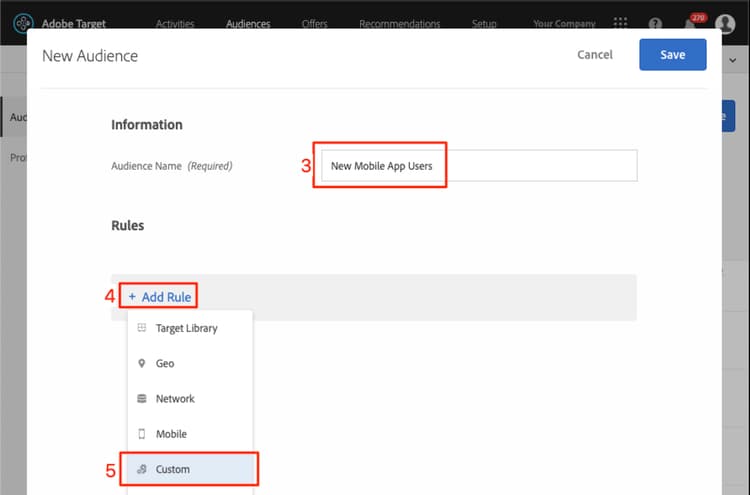
Task: Select Target Library from the rule menu
Action: pyautogui.click(x=186, y=328)
